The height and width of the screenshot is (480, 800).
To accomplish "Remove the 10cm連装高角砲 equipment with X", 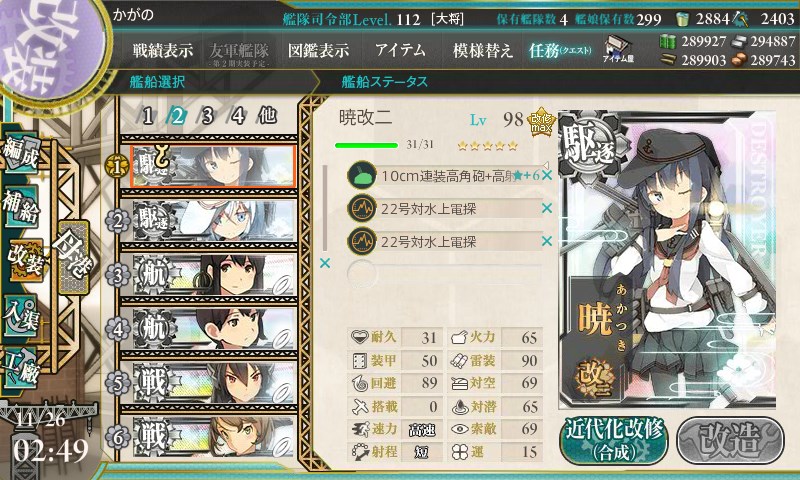I will [x=547, y=175].
